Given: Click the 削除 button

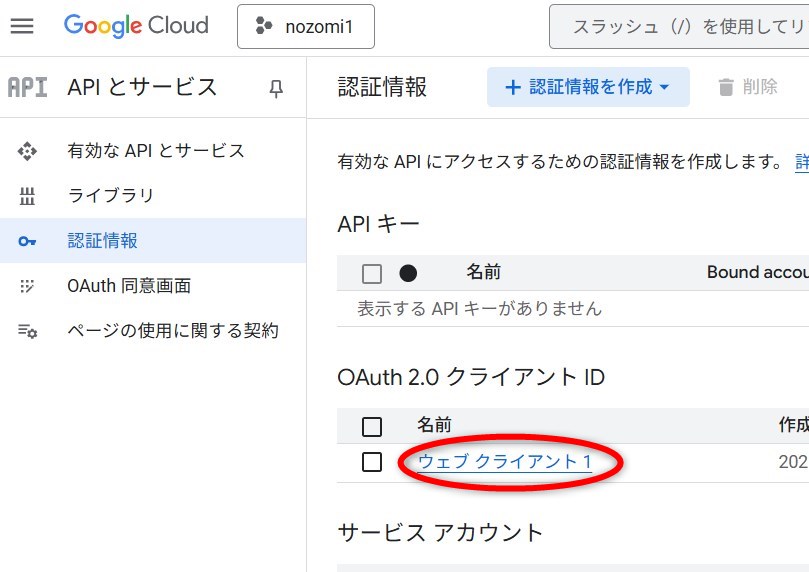Looking at the screenshot, I should (x=748, y=87).
